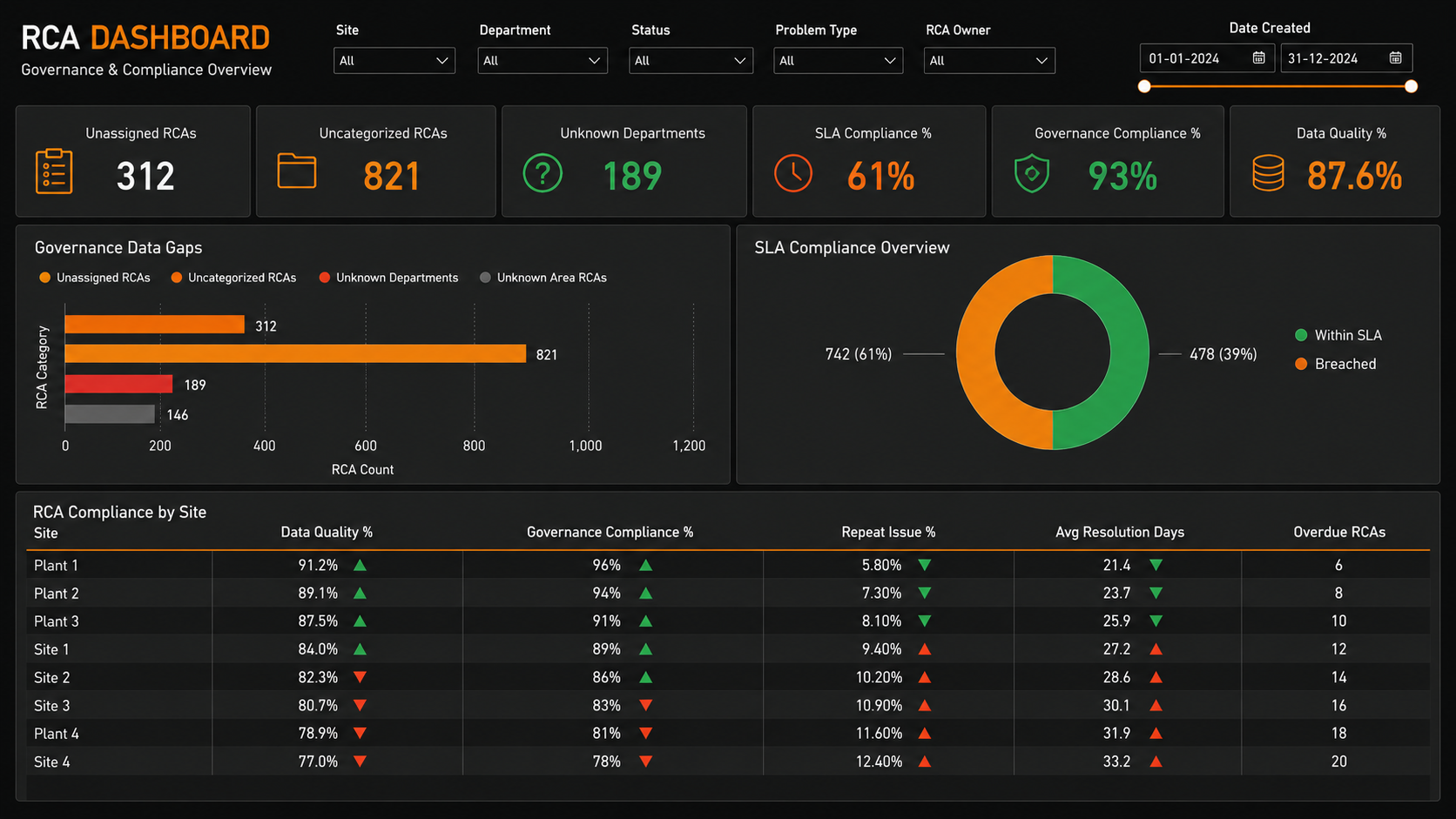Click the Governance Compliance shield icon

(x=1032, y=174)
